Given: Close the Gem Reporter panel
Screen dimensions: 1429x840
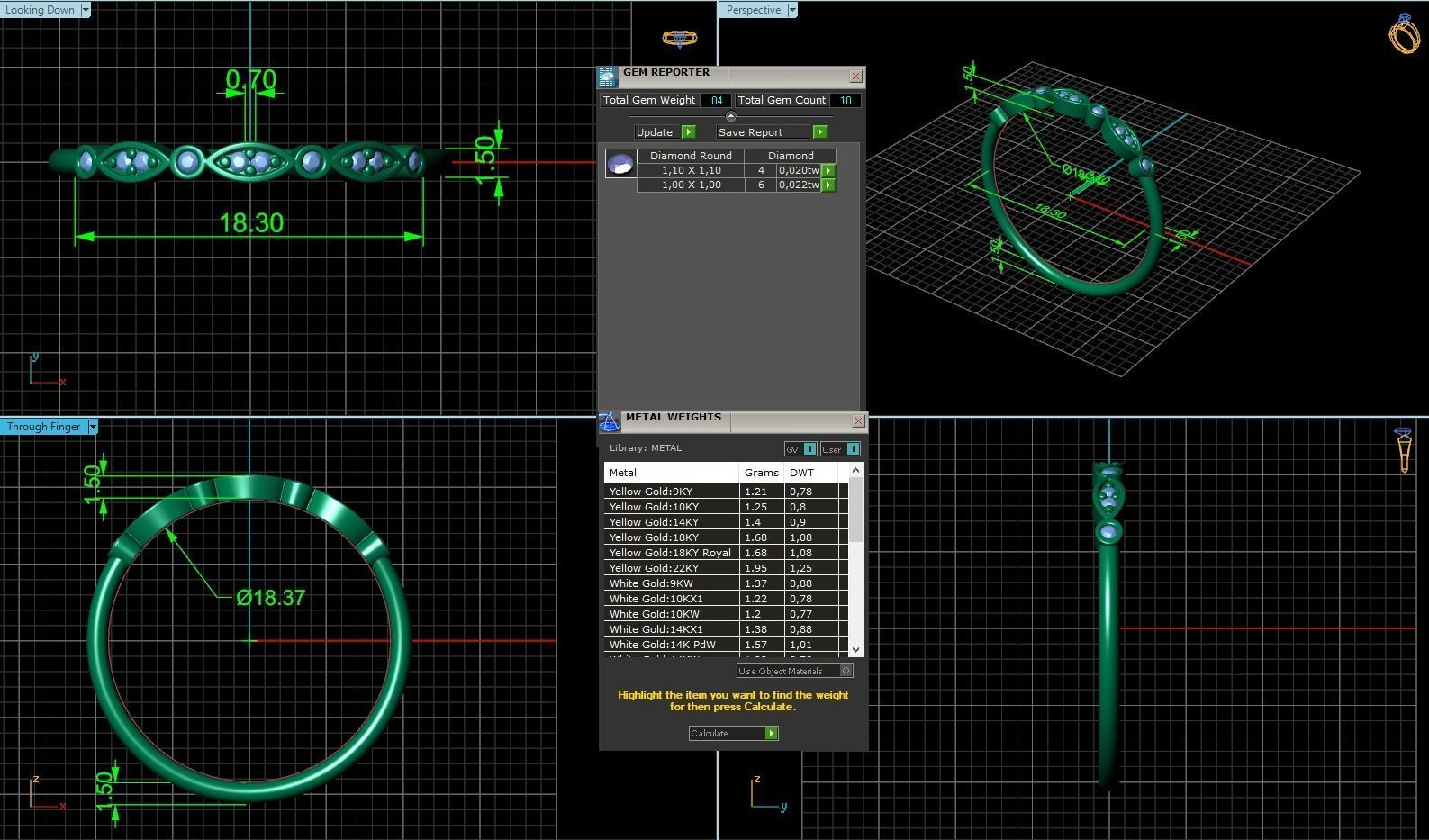Looking at the screenshot, I should (x=855, y=77).
